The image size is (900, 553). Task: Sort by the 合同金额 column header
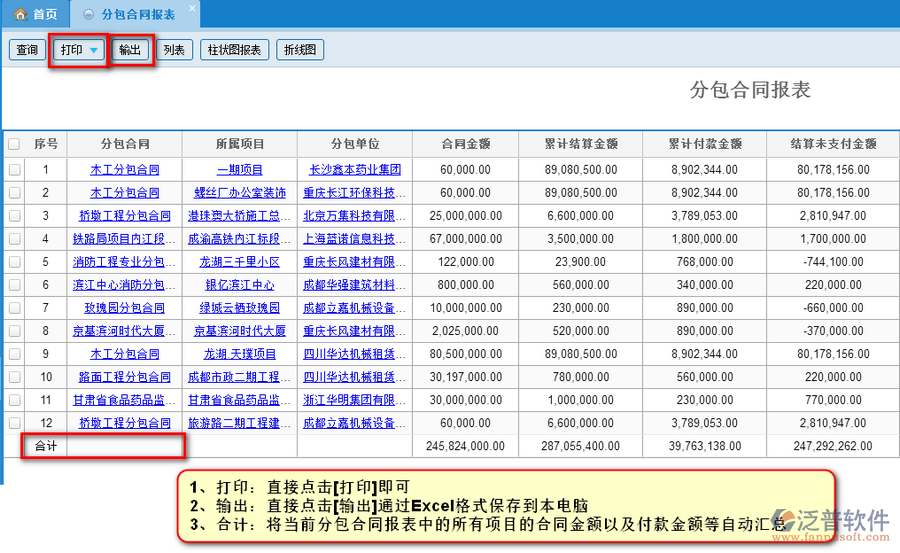click(465, 144)
